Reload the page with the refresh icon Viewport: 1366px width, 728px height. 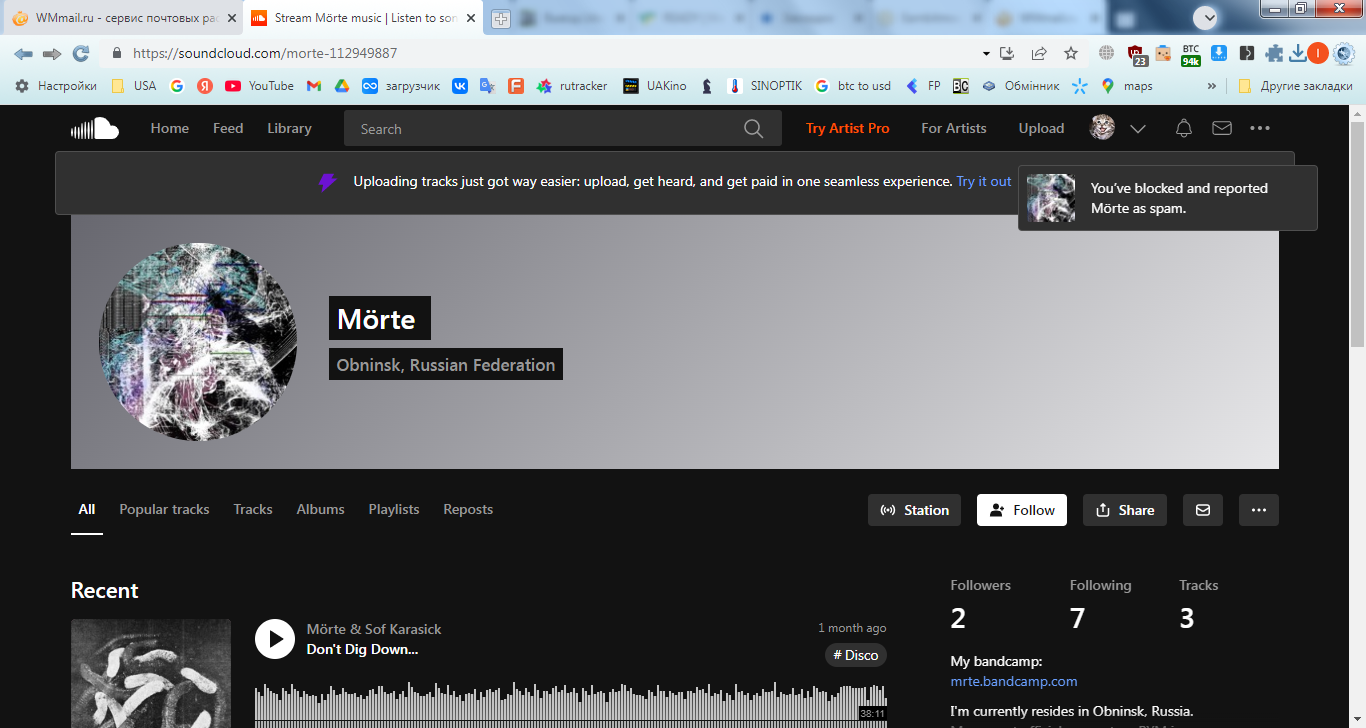point(81,53)
